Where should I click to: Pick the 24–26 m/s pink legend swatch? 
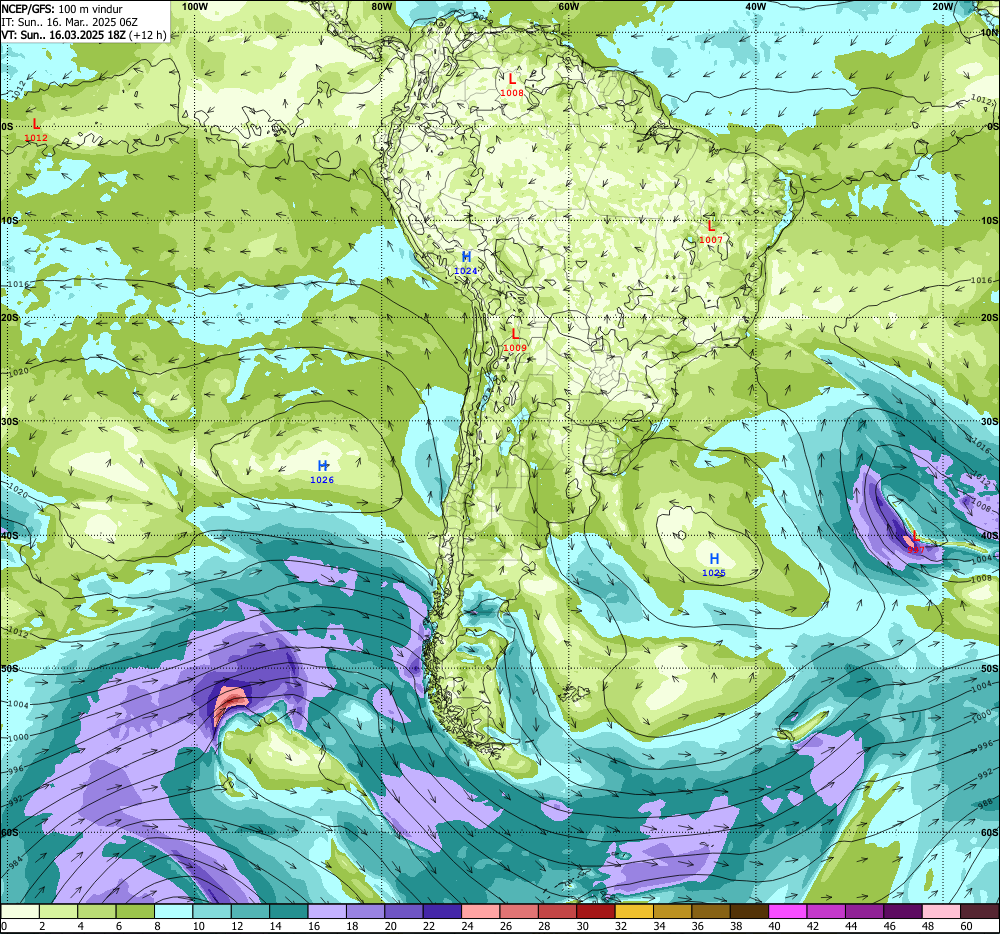480,911
